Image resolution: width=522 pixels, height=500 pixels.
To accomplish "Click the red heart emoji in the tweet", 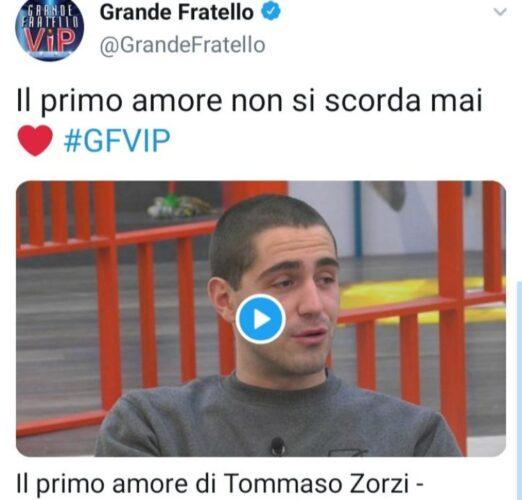I will (x=35, y=140).
